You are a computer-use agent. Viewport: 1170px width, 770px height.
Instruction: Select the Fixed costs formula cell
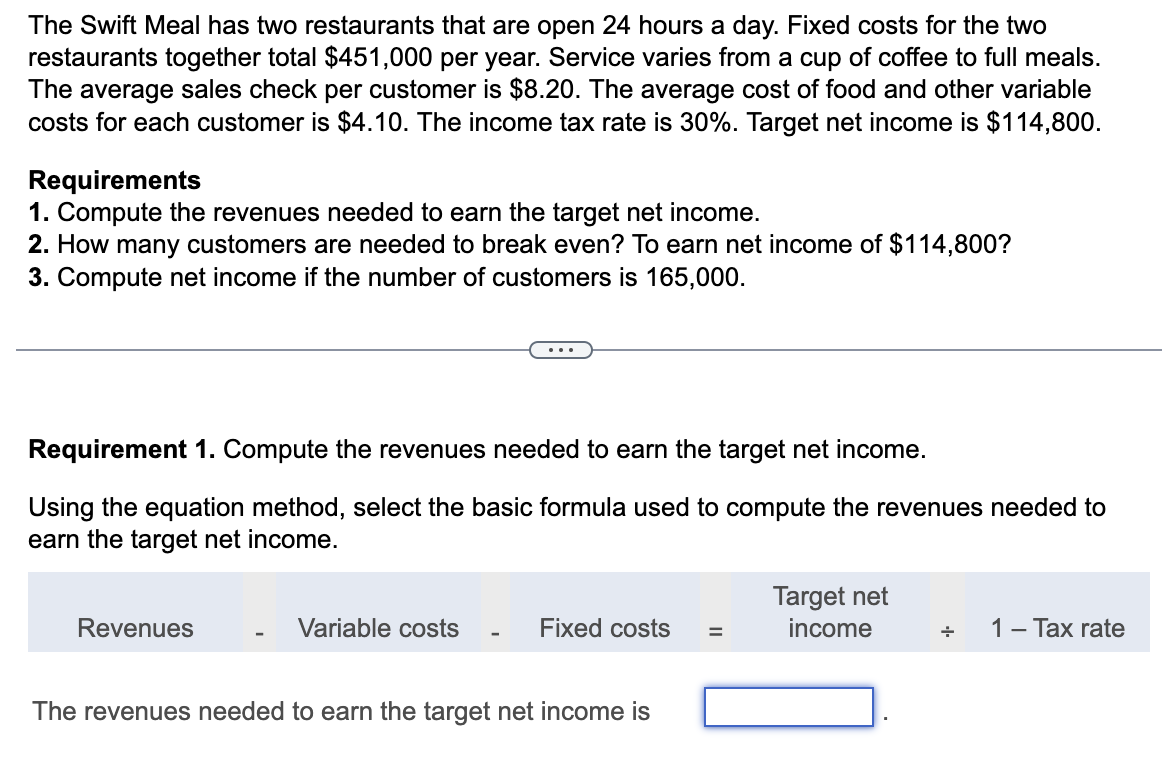tap(604, 613)
